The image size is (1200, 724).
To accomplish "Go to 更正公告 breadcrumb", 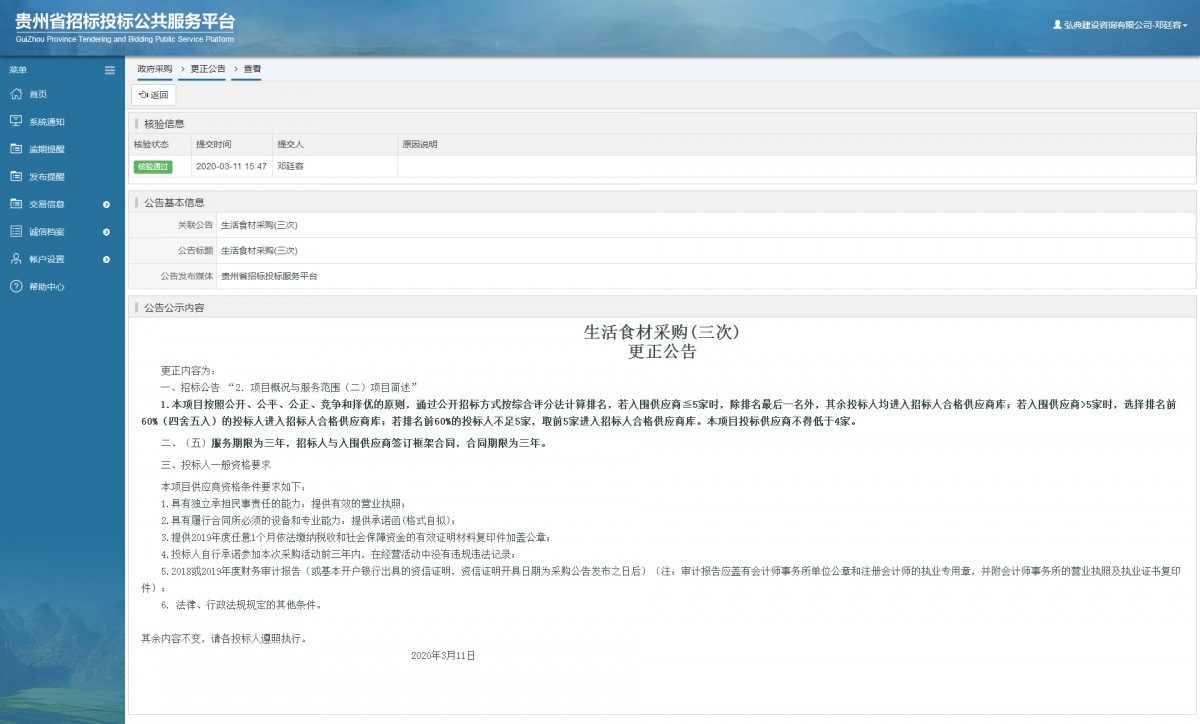I will coord(208,69).
